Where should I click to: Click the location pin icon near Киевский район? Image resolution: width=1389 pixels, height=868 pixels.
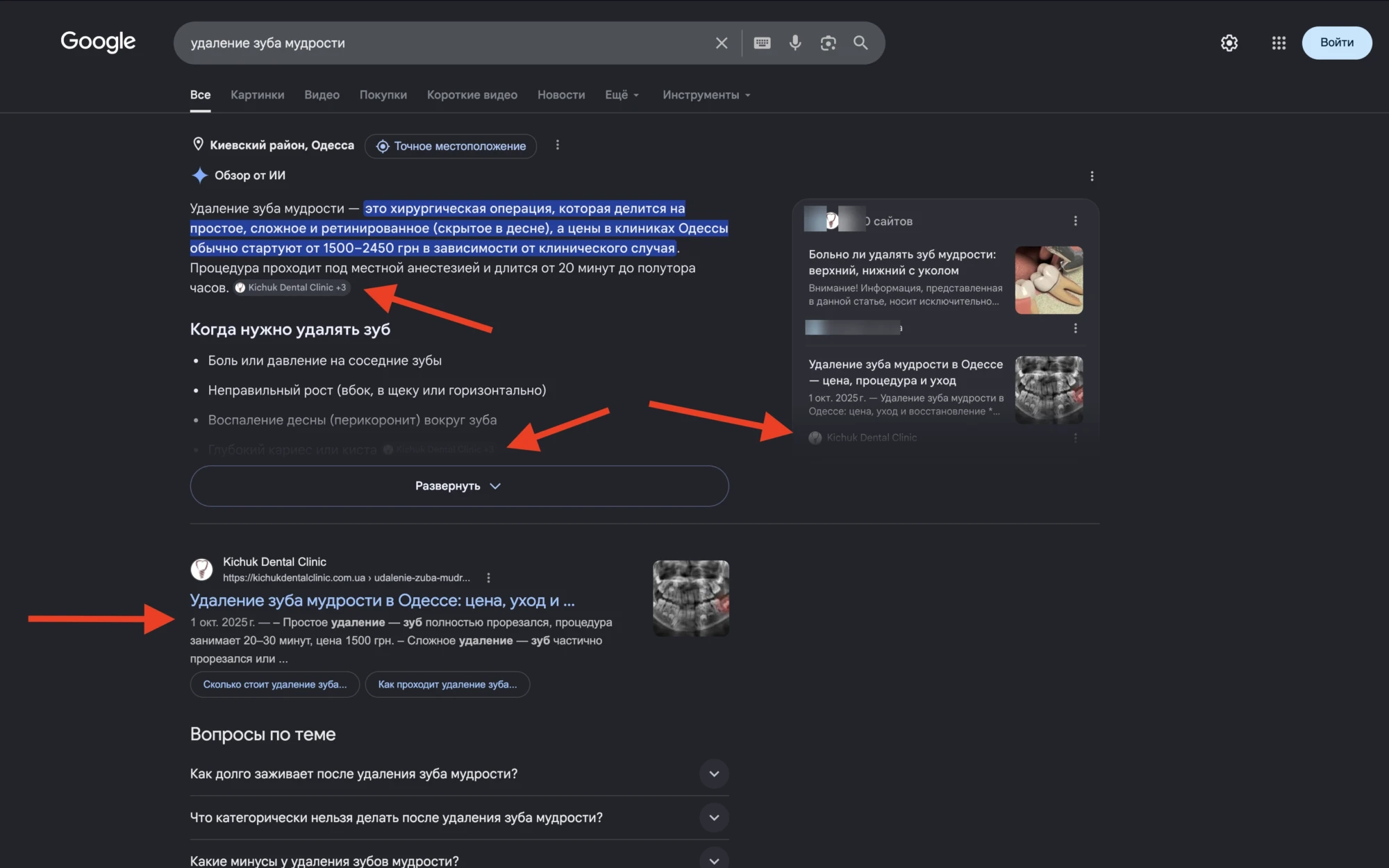tap(198, 144)
